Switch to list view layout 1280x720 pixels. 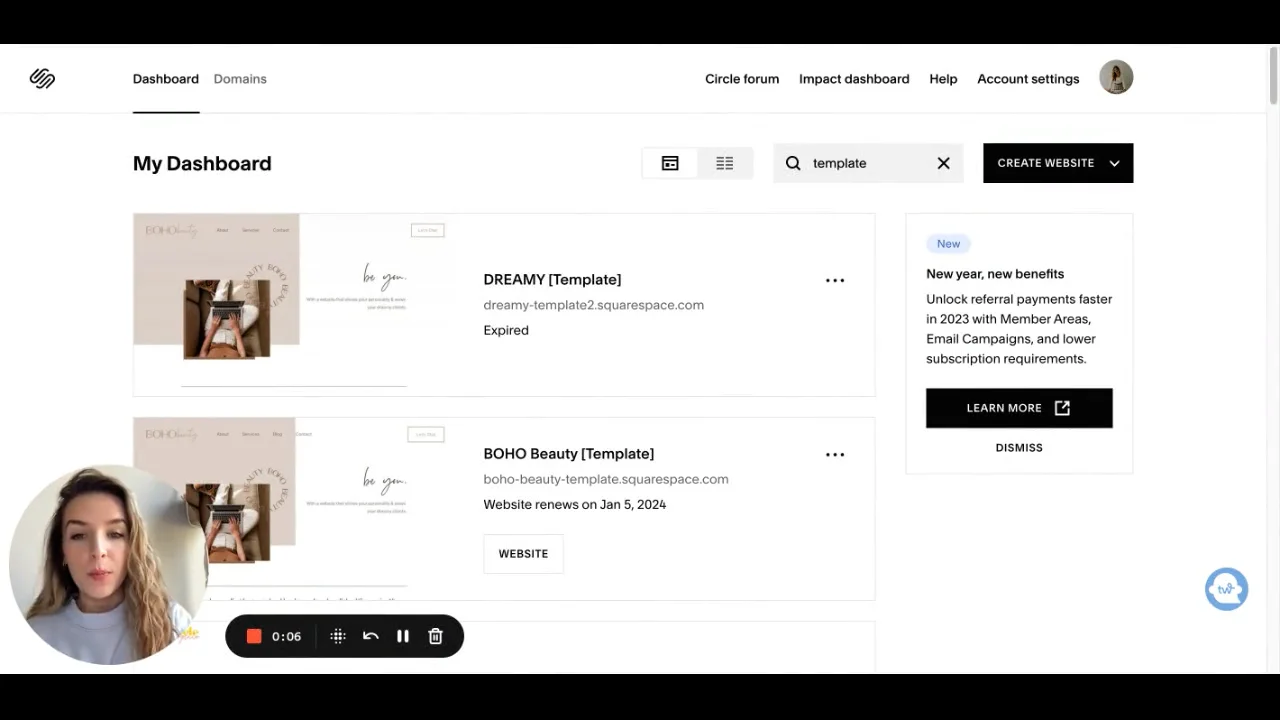coord(725,163)
